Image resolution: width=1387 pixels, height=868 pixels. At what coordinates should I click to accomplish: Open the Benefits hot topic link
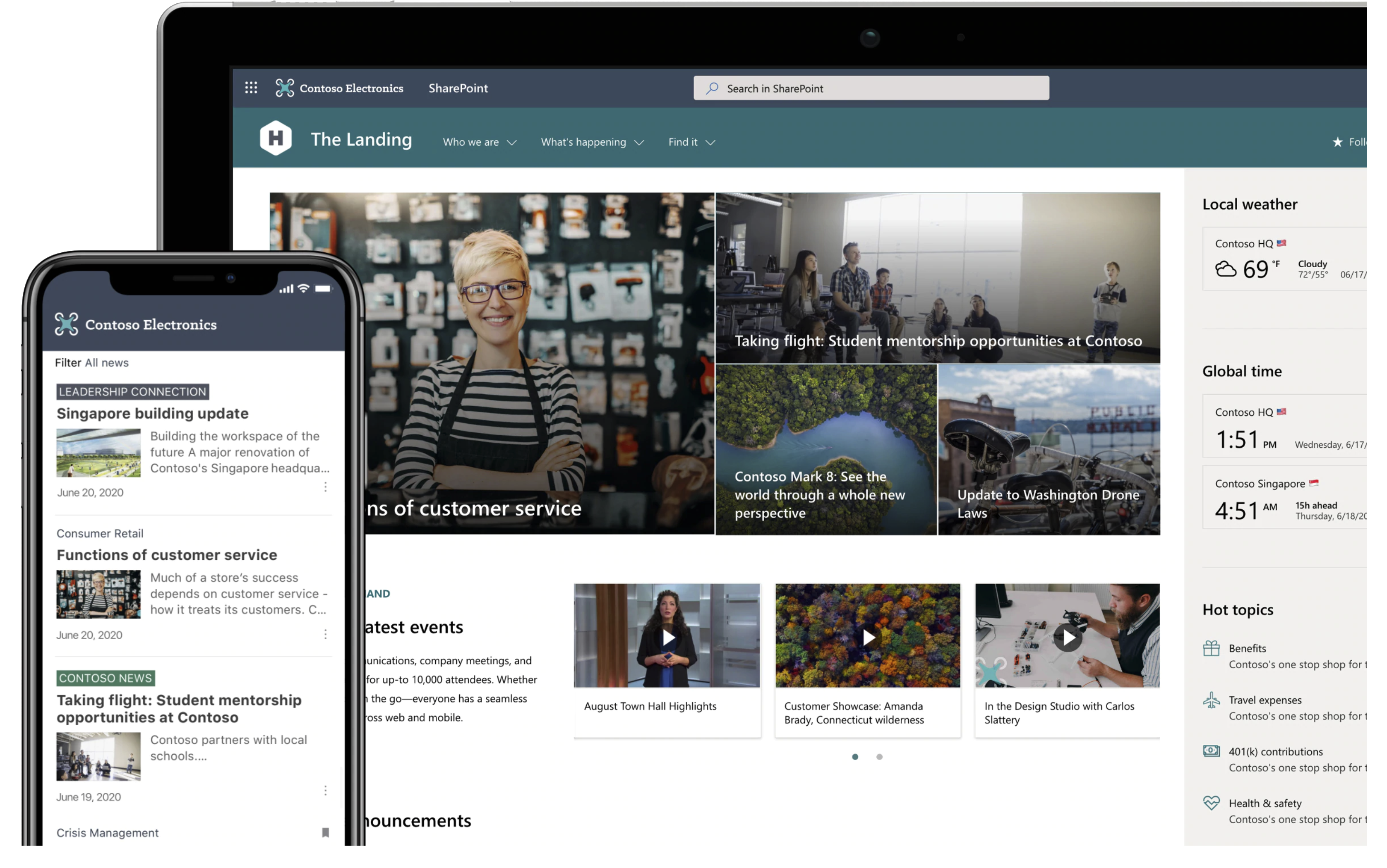[1248, 648]
